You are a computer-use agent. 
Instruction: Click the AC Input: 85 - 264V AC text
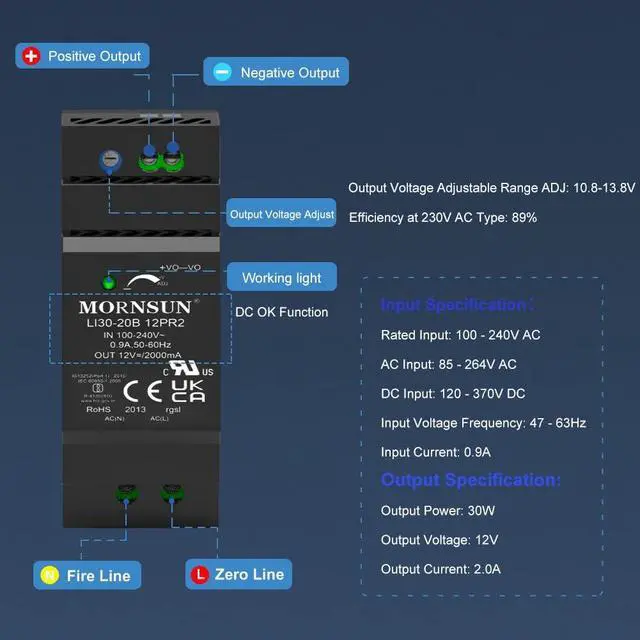click(x=449, y=364)
